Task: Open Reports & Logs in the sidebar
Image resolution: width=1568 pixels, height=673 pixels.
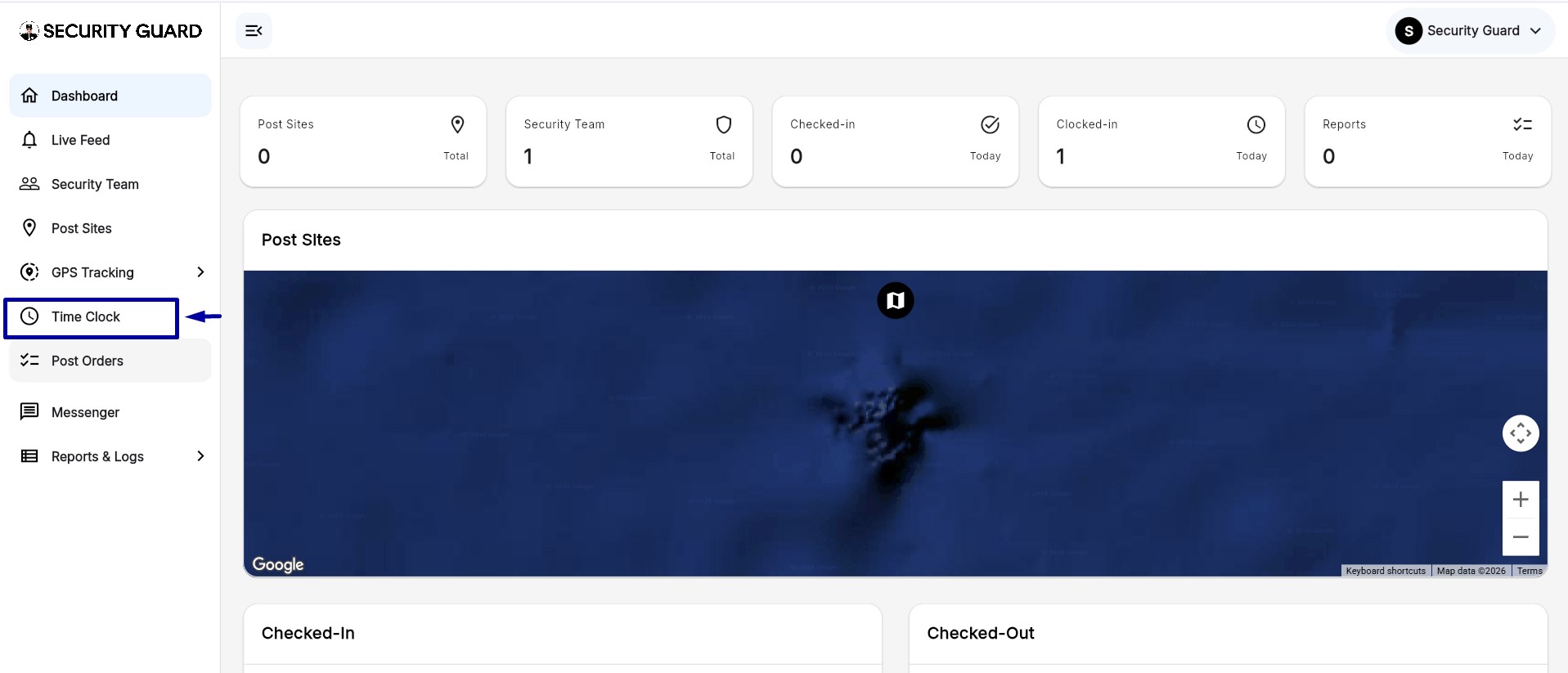Action: 110,456
